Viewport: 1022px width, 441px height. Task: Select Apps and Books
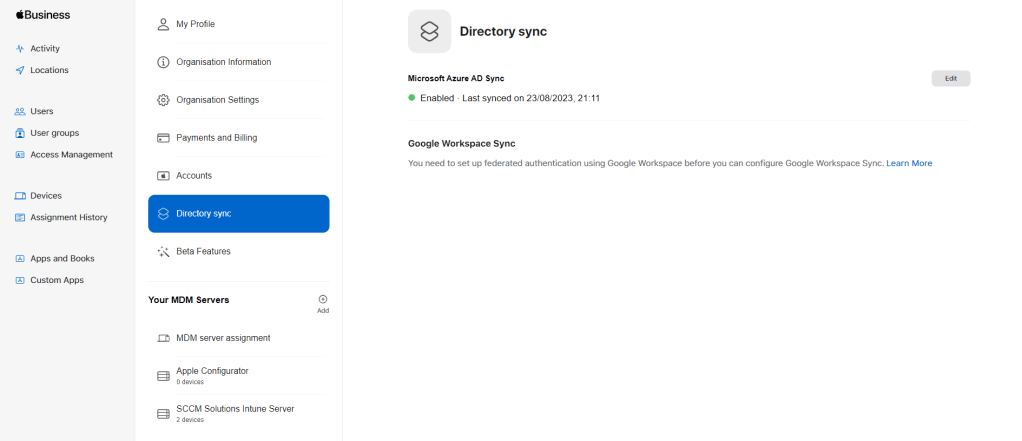(62, 258)
